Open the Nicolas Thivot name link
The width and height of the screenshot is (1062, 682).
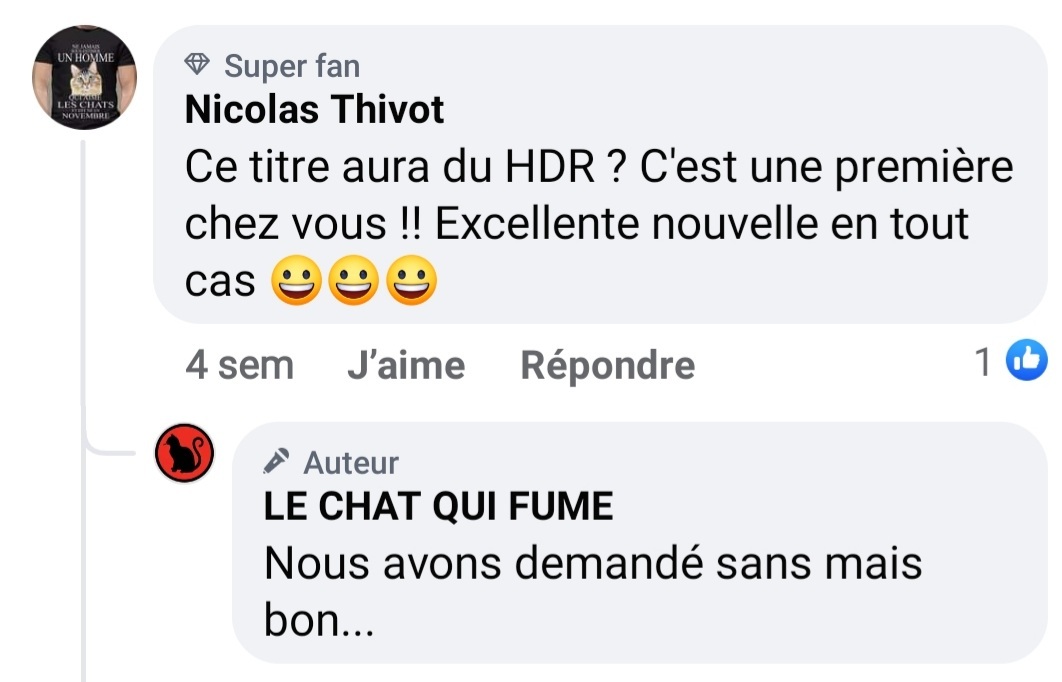coord(315,109)
